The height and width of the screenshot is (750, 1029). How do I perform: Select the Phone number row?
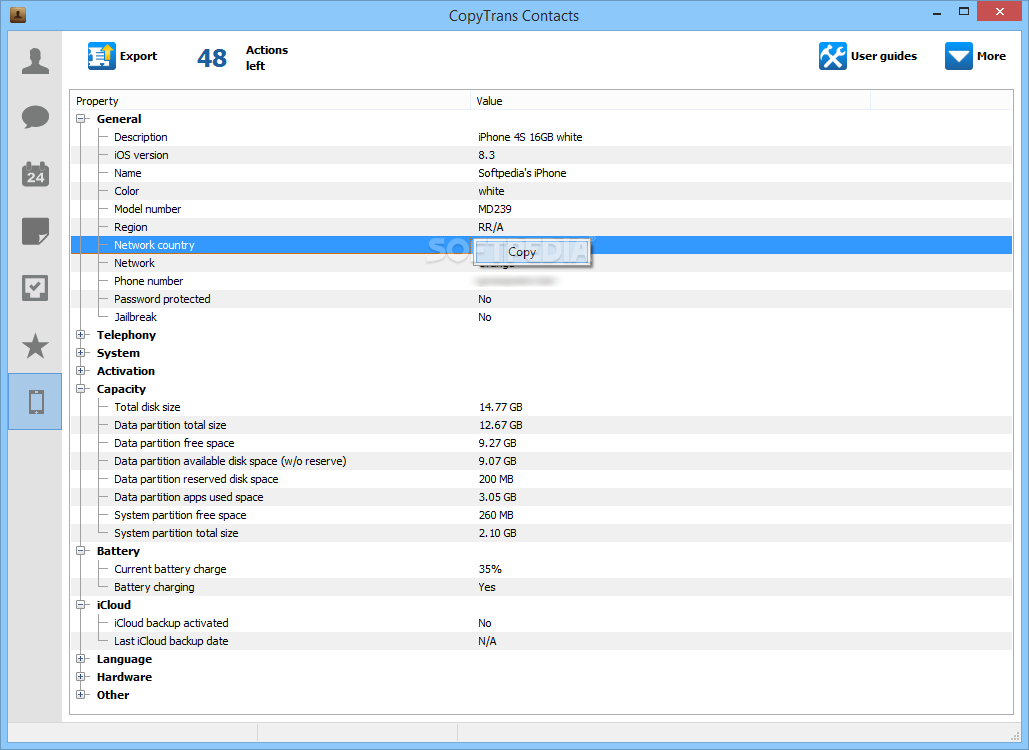click(x=541, y=281)
